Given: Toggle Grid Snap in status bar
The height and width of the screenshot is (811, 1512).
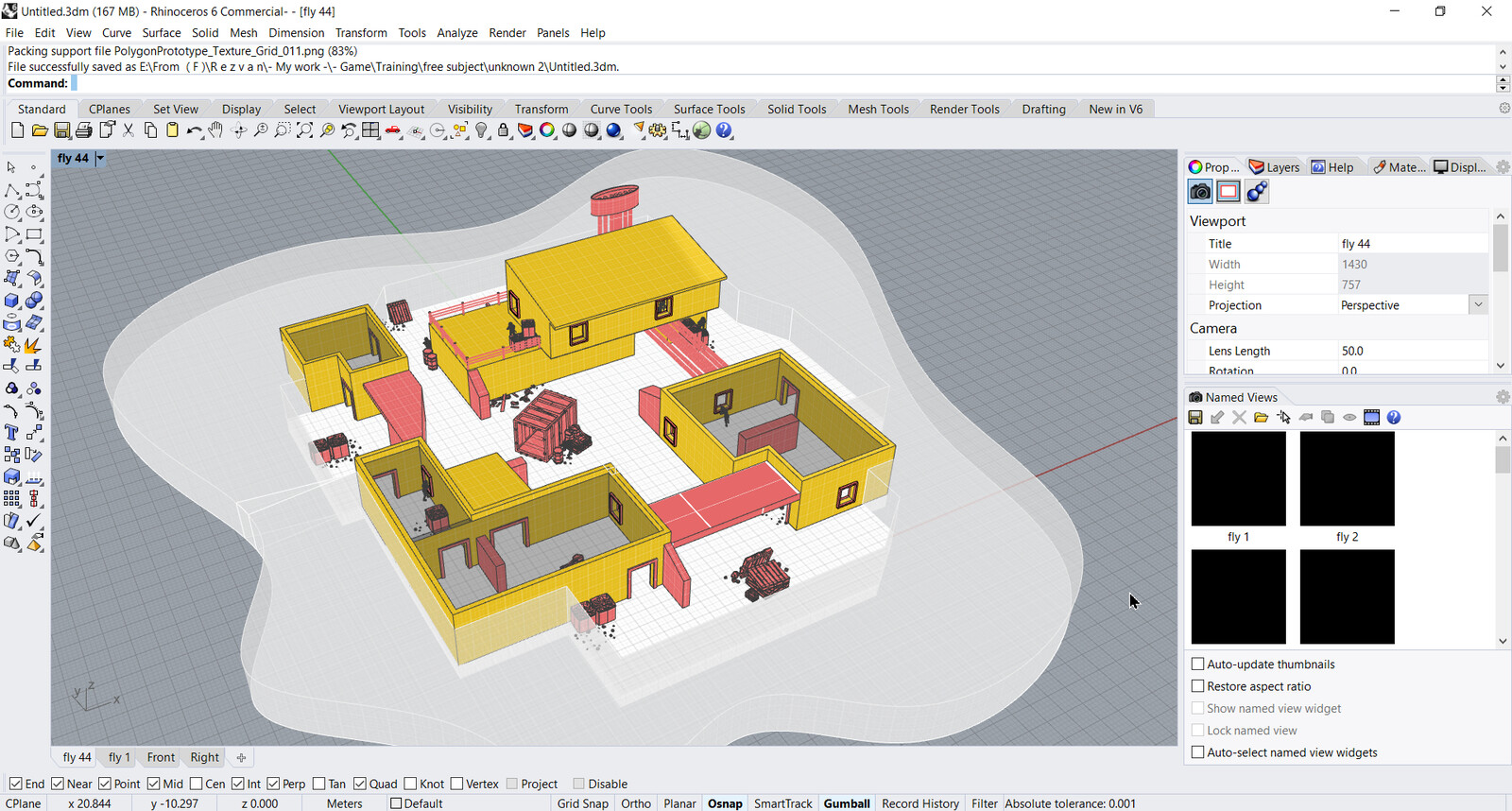Looking at the screenshot, I should tap(583, 803).
